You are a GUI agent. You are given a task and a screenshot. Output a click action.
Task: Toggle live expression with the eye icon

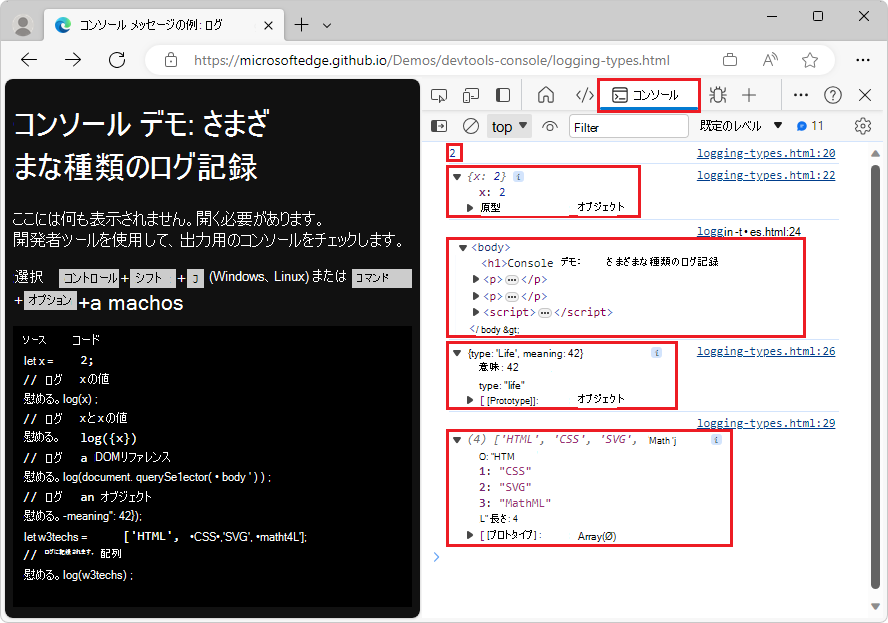pos(547,126)
